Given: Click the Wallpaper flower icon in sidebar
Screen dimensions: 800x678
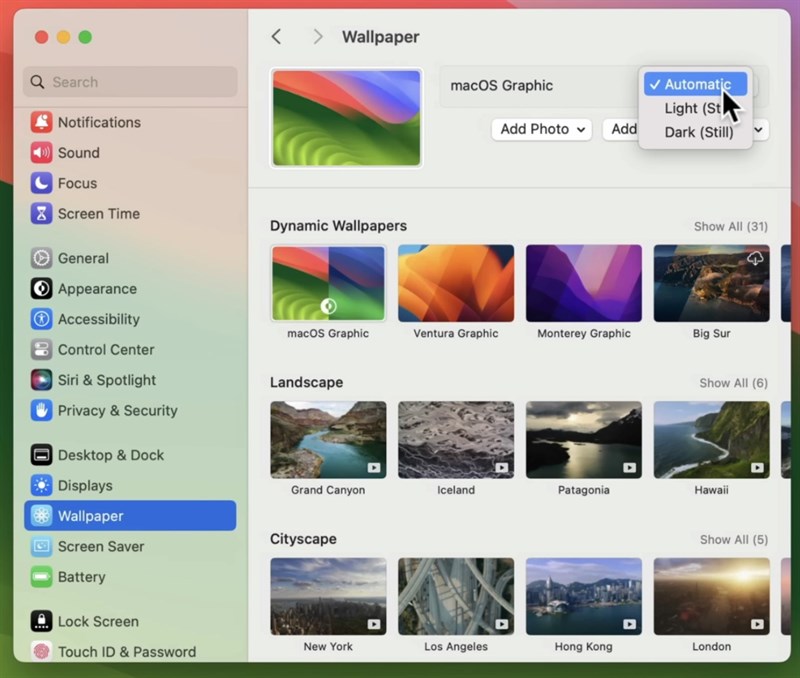Looking at the screenshot, I should (x=41, y=516).
